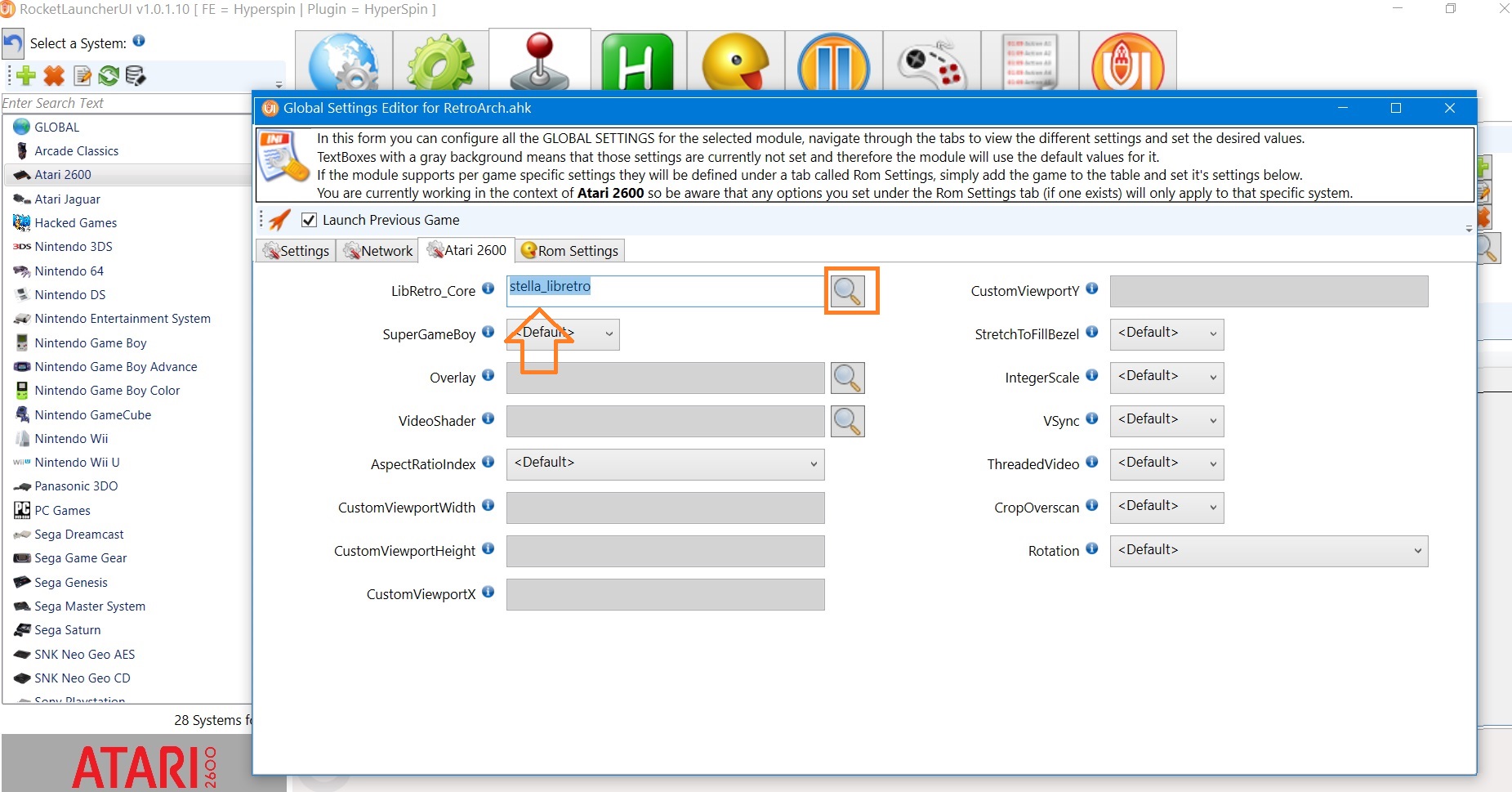This screenshot has height=792, width=1512.
Task: Open the Rotation dropdown list
Action: click(1268, 551)
